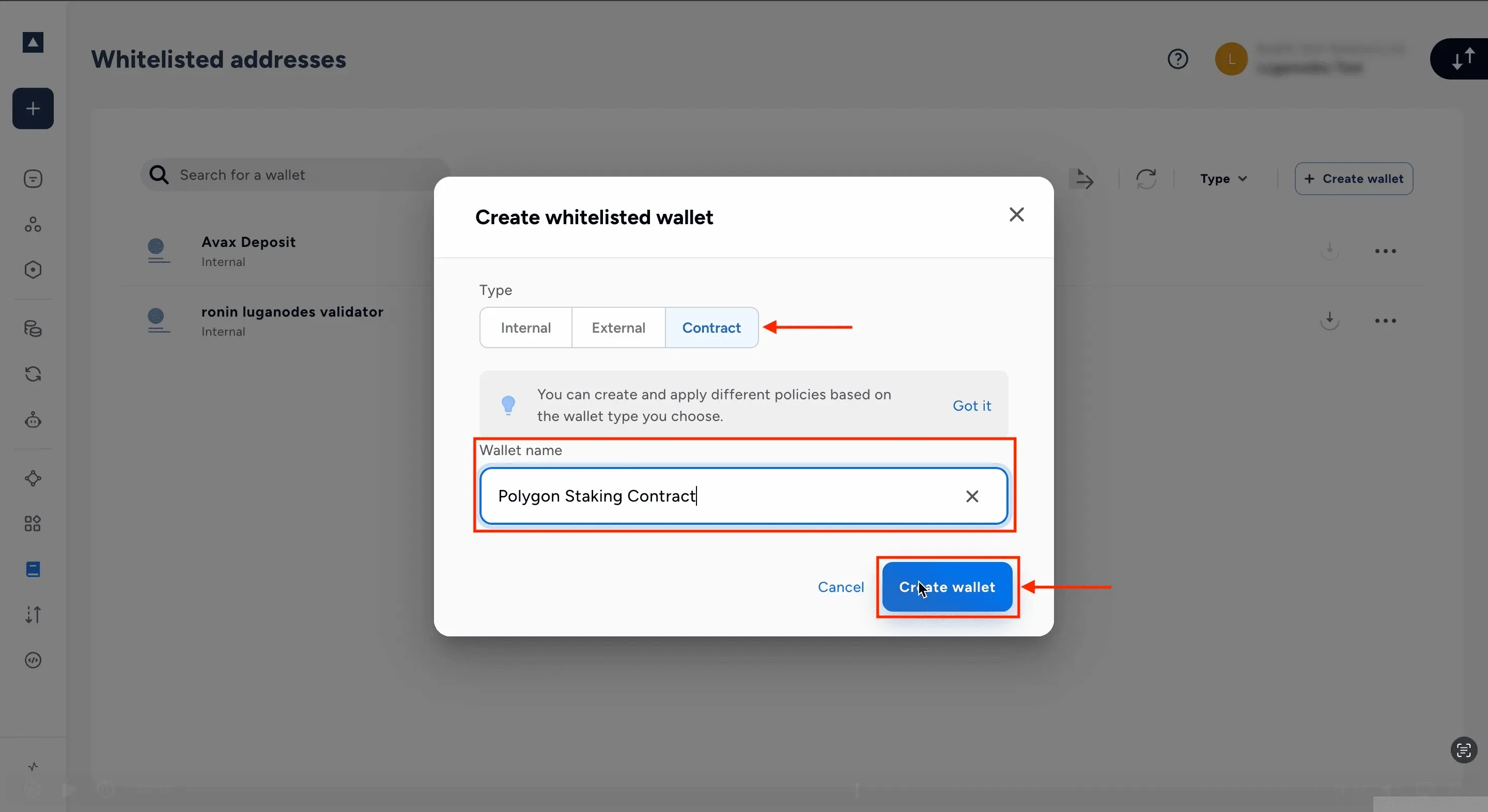1488x812 pixels.
Task: Click the orange L profile avatar
Action: pos(1231,59)
